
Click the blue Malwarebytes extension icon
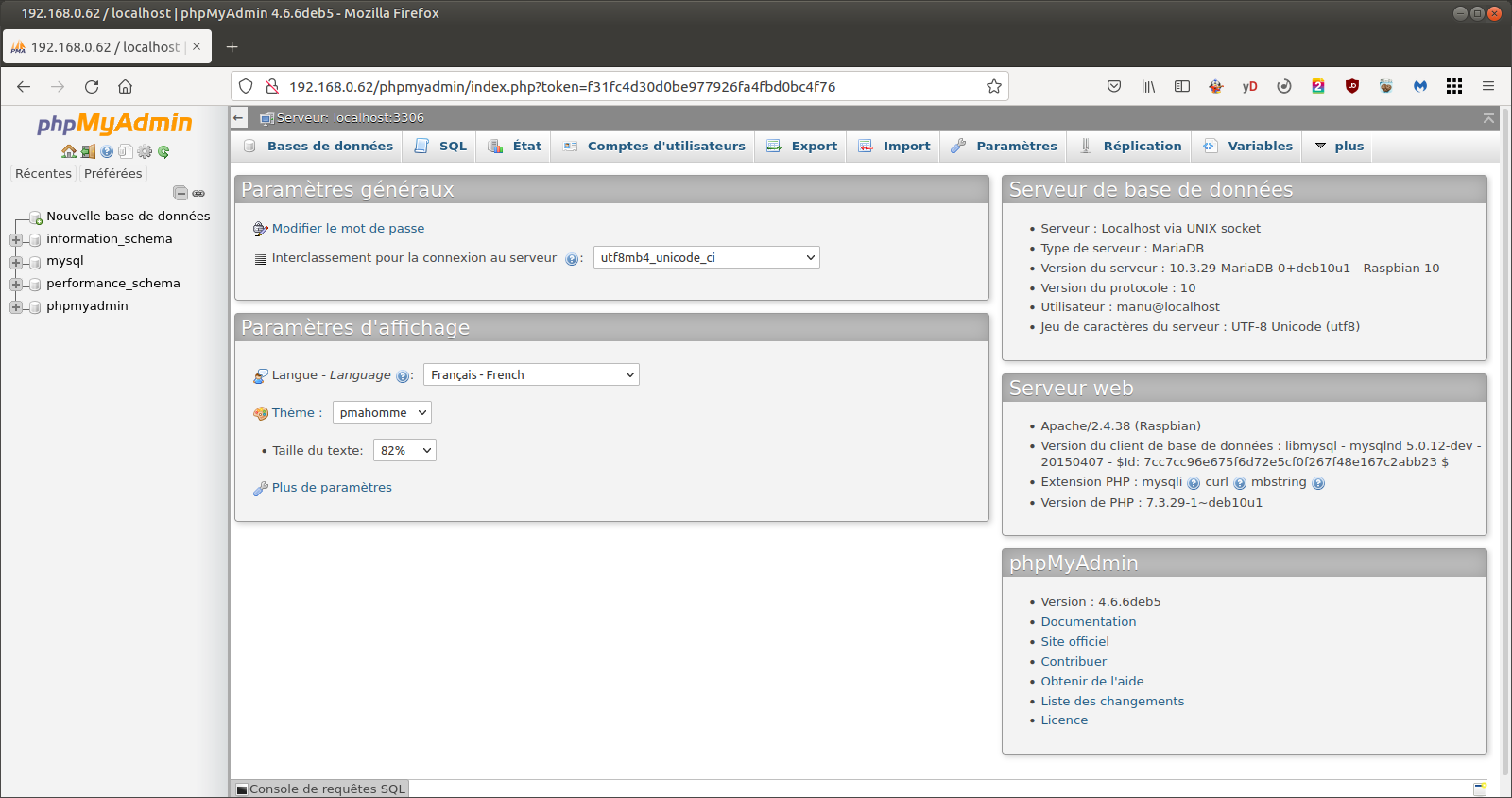click(1420, 86)
